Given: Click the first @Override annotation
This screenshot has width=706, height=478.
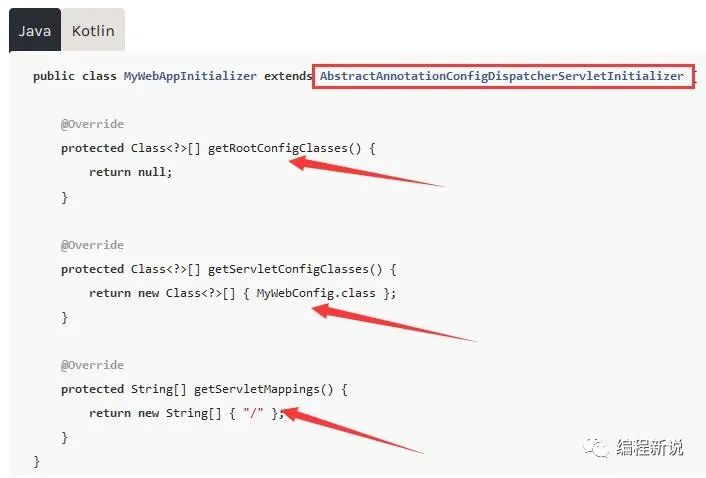Looking at the screenshot, I should [92, 124].
